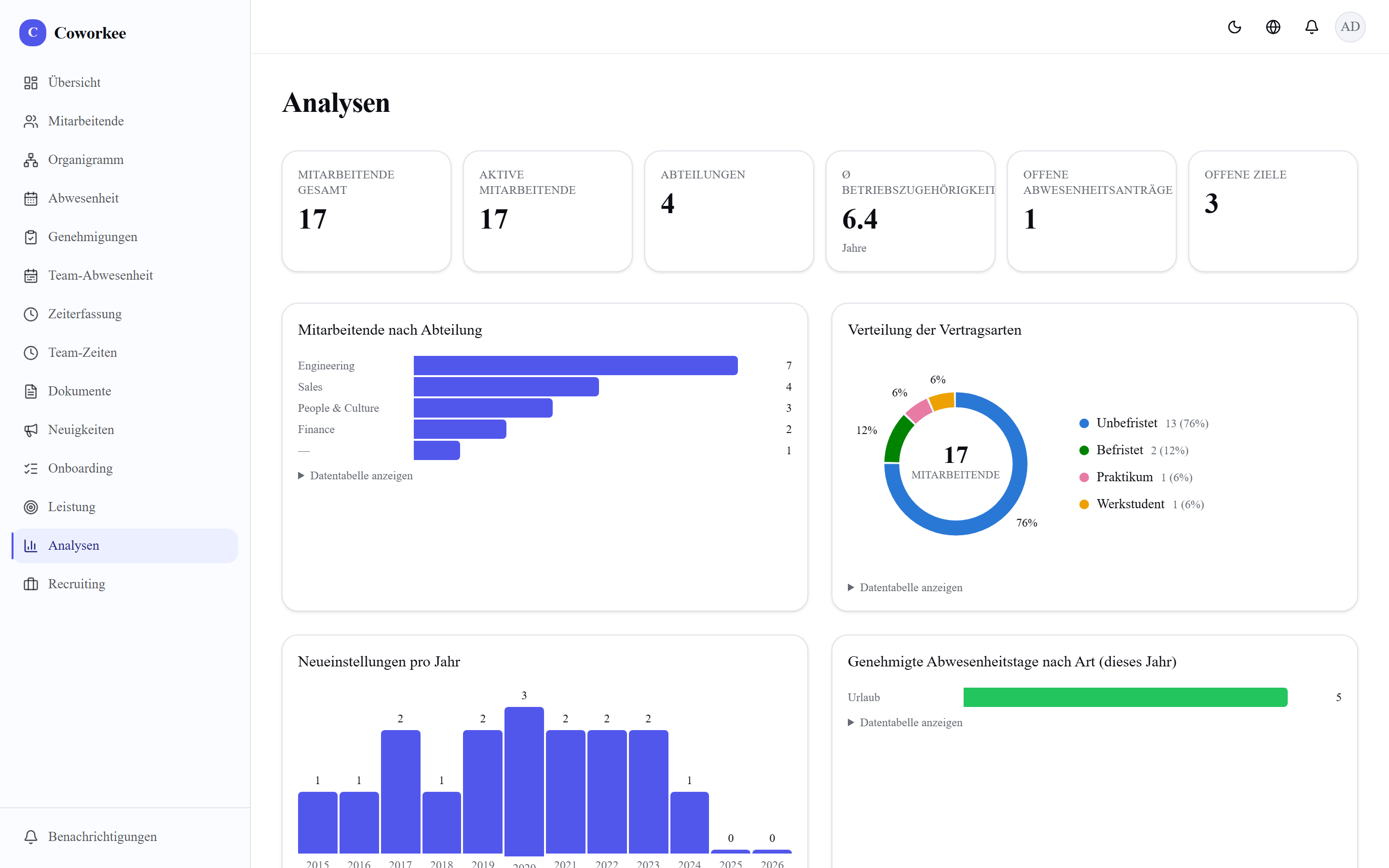1389x868 pixels.
Task: Click the green Urlaub bar
Action: (x=1126, y=697)
